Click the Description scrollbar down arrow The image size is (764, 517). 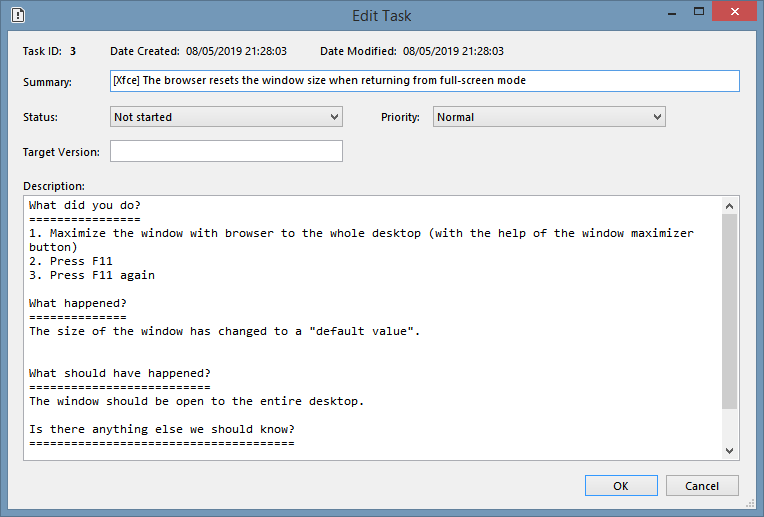(729, 451)
